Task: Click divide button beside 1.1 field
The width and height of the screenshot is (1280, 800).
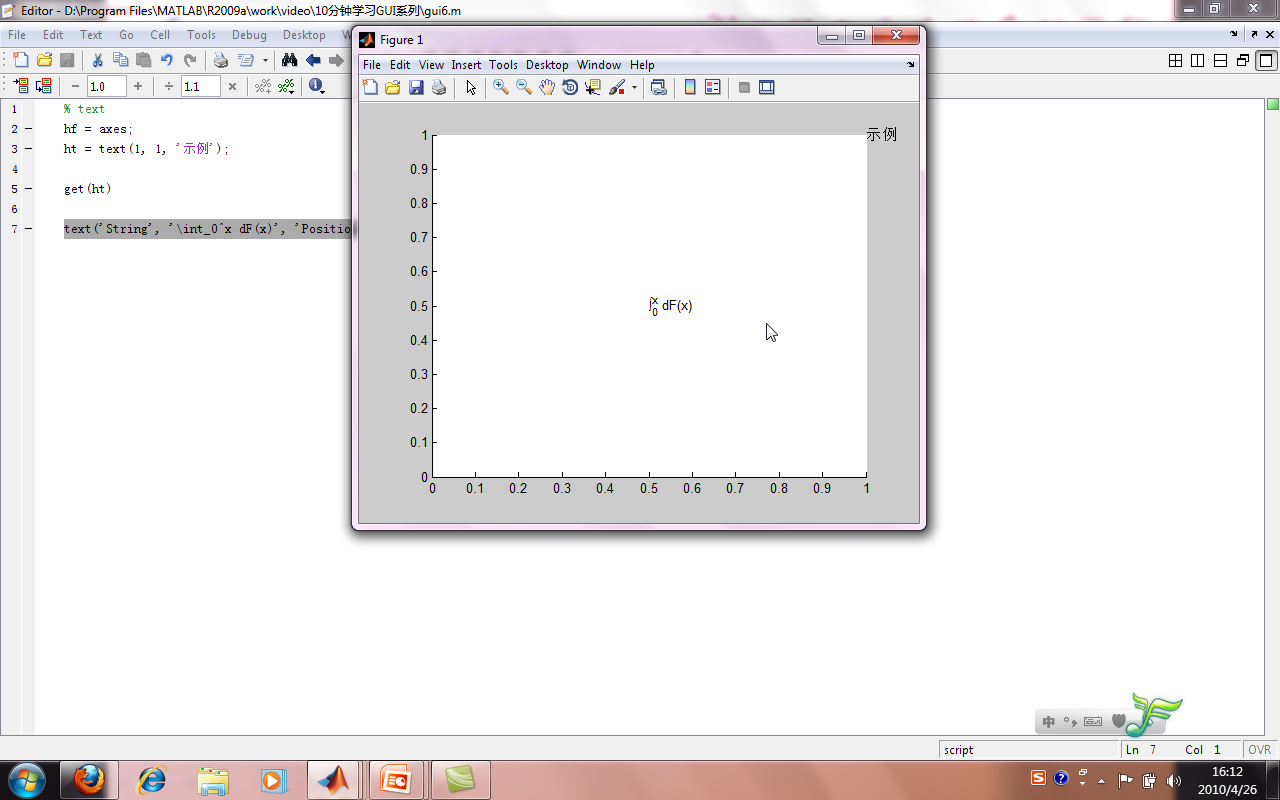Action: [x=169, y=87]
